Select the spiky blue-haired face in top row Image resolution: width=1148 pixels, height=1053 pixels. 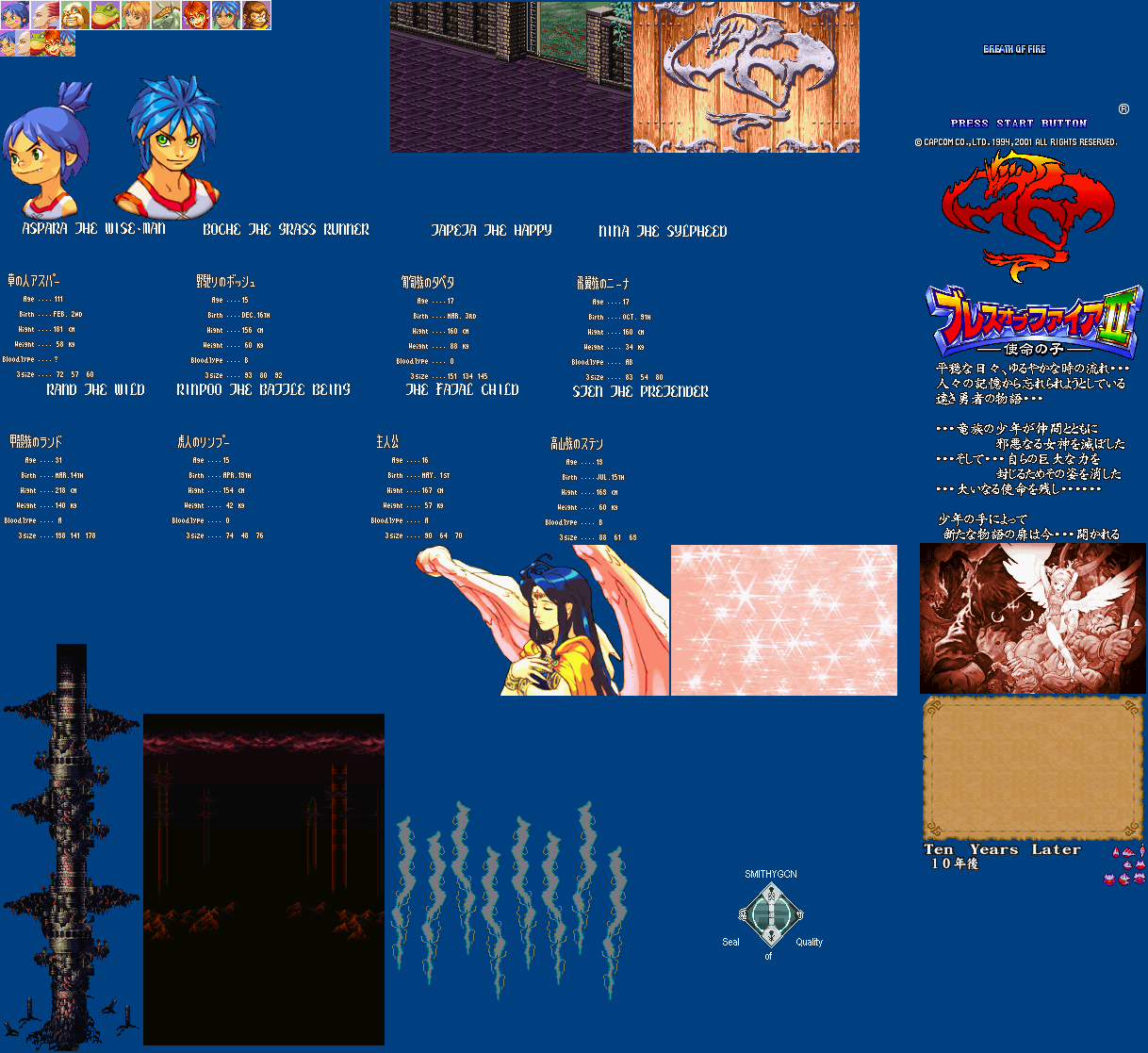point(226,15)
